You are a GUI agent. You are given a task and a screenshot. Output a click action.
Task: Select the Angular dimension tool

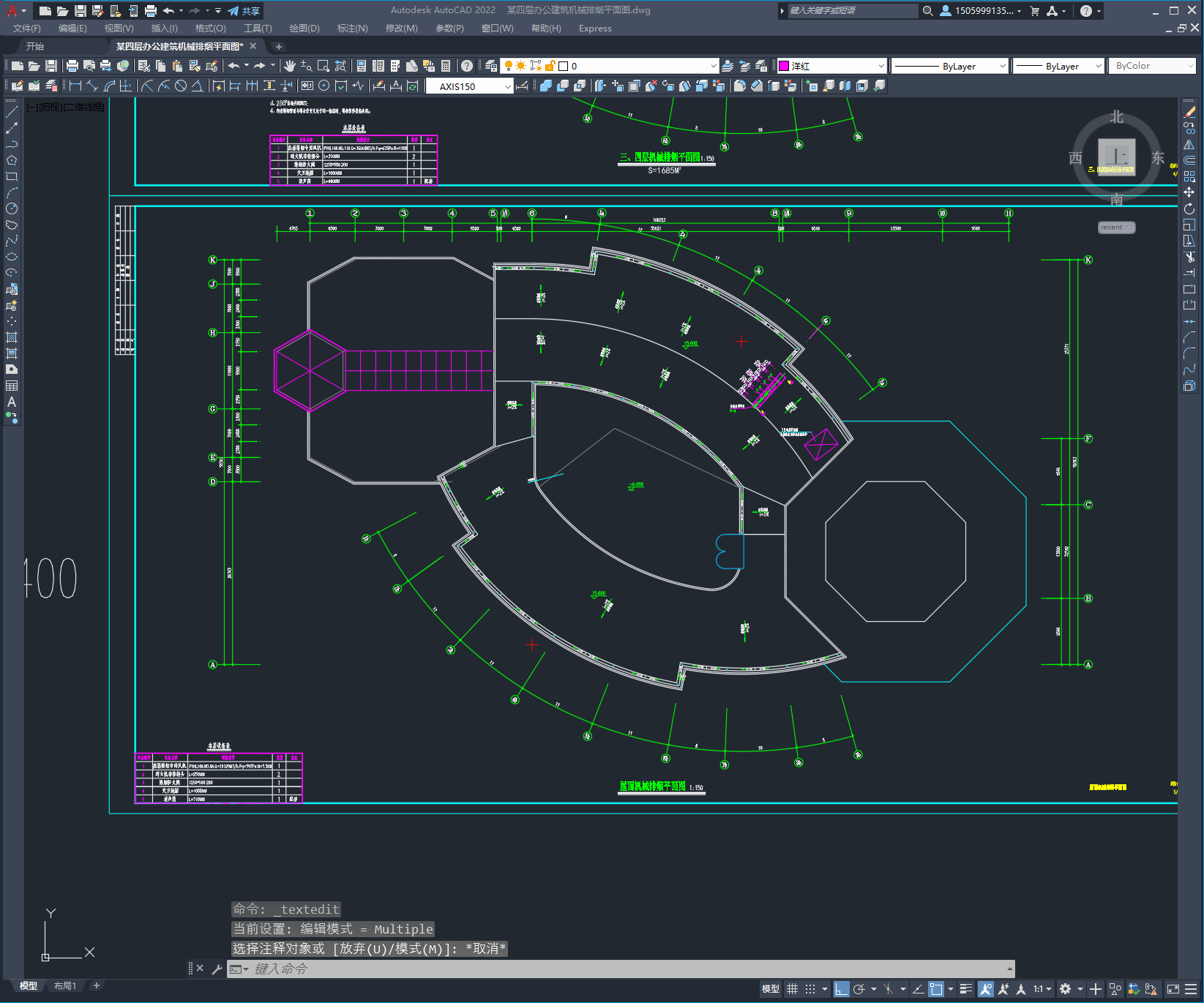pos(198,86)
